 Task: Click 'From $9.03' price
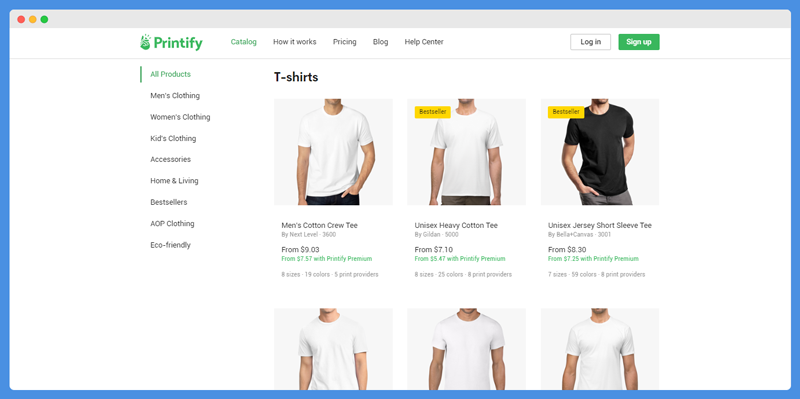point(301,250)
